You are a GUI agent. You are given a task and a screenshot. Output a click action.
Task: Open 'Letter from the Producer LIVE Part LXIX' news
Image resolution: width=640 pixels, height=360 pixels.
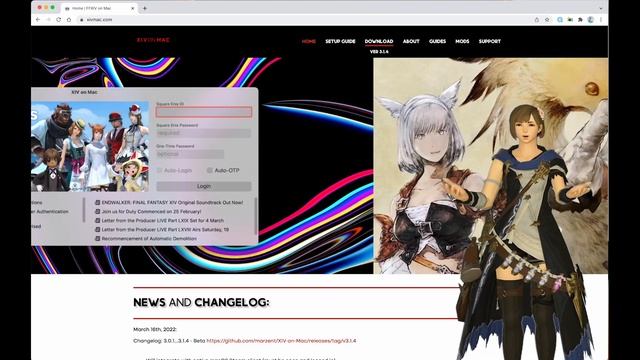[162, 220]
